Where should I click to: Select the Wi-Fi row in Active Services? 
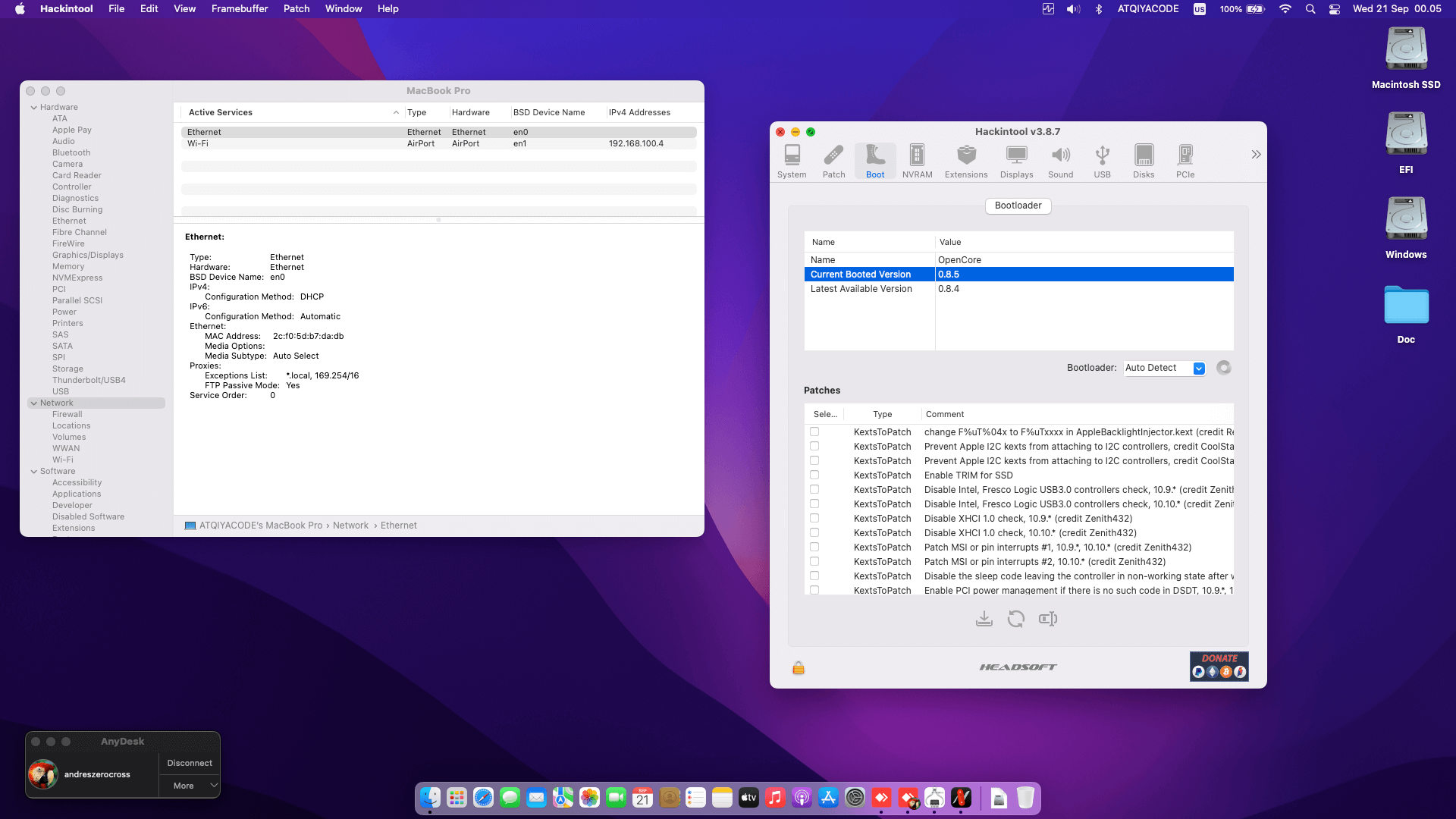438,143
